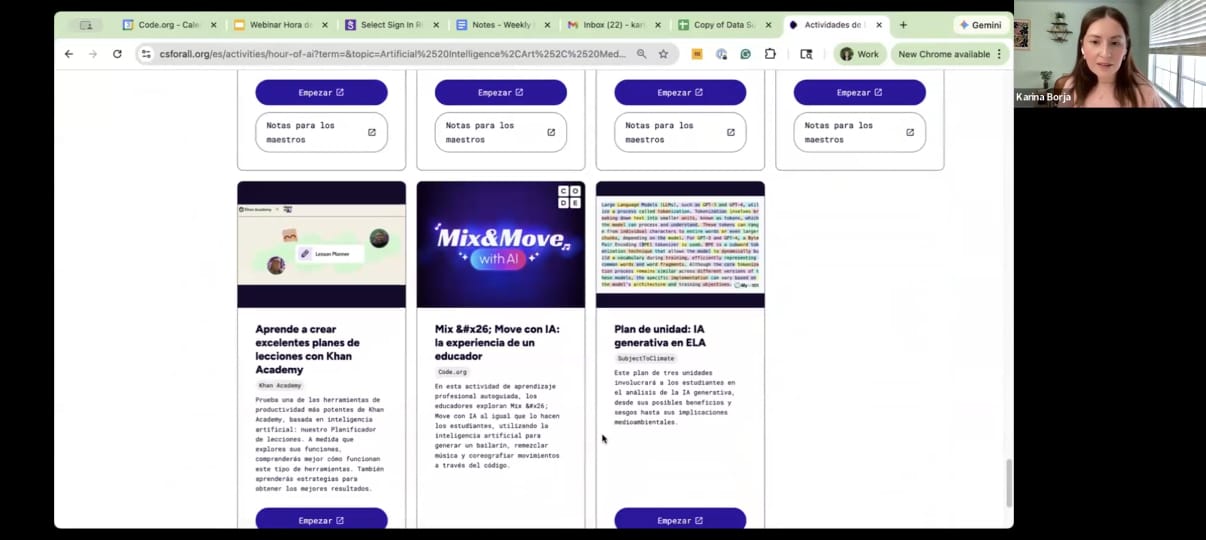Click Empezar under the Khan Academy card
1206x540 pixels.
tap(321, 519)
